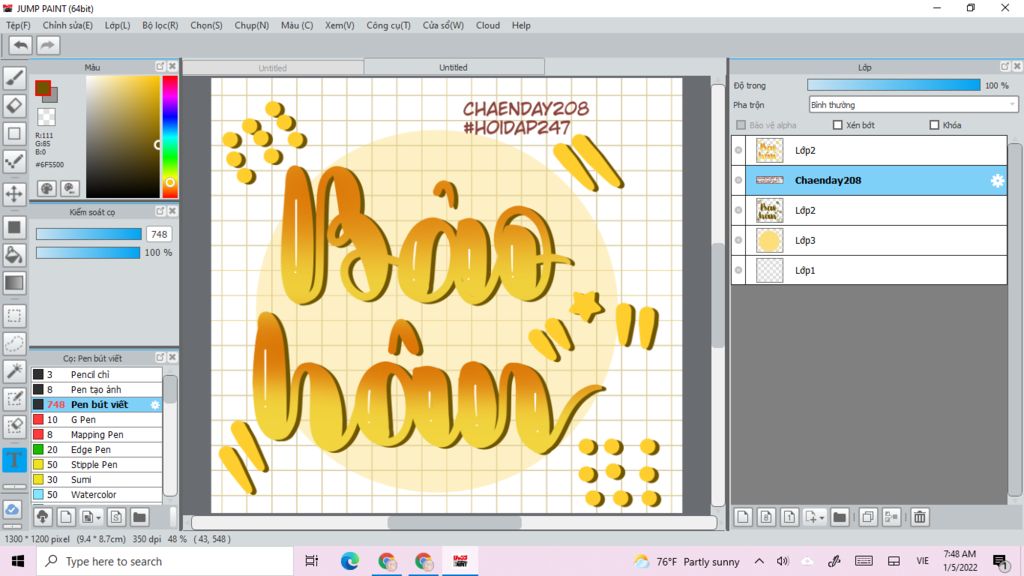Duplicate layer icon in layer panel
Screen dimensions: 1024x576
868,517
